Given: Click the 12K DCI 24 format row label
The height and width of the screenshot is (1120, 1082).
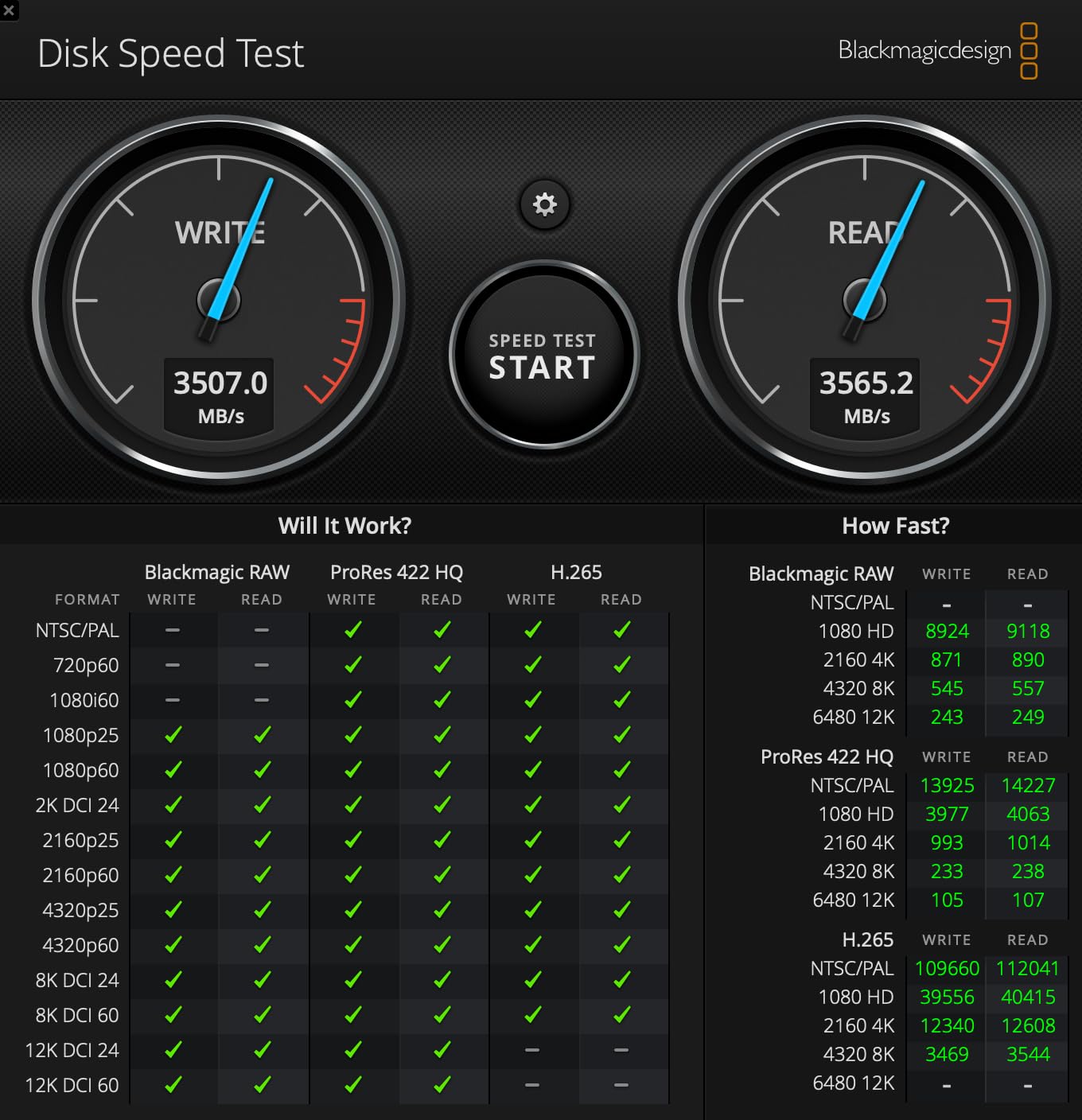Looking at the screenshot, I should click(72, 1050).
